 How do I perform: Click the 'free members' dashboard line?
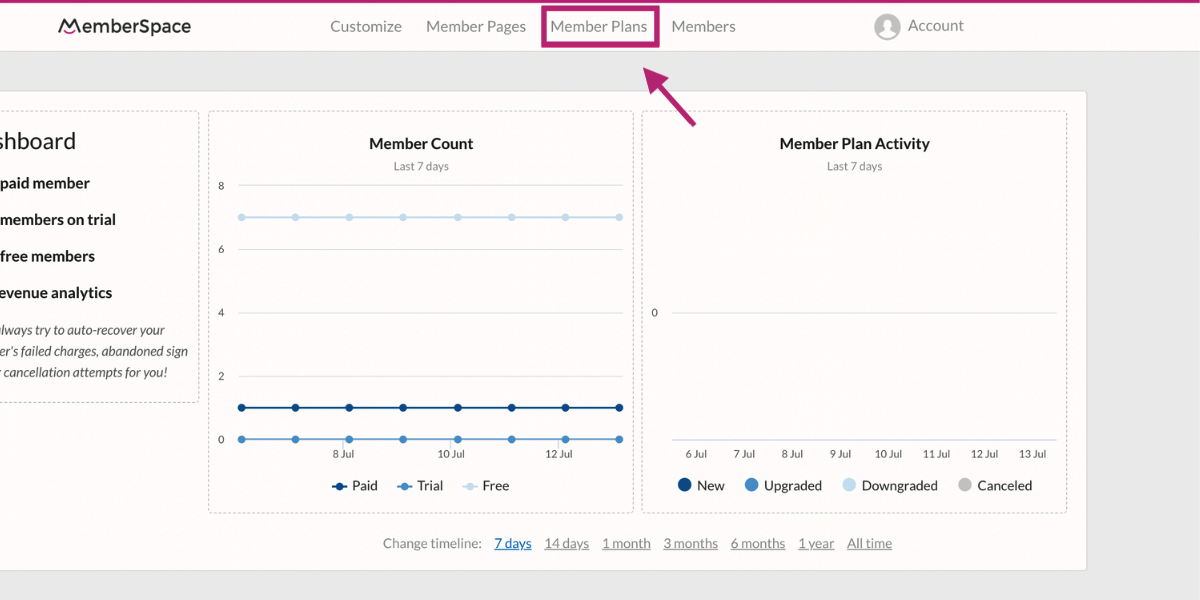point(48,257)
